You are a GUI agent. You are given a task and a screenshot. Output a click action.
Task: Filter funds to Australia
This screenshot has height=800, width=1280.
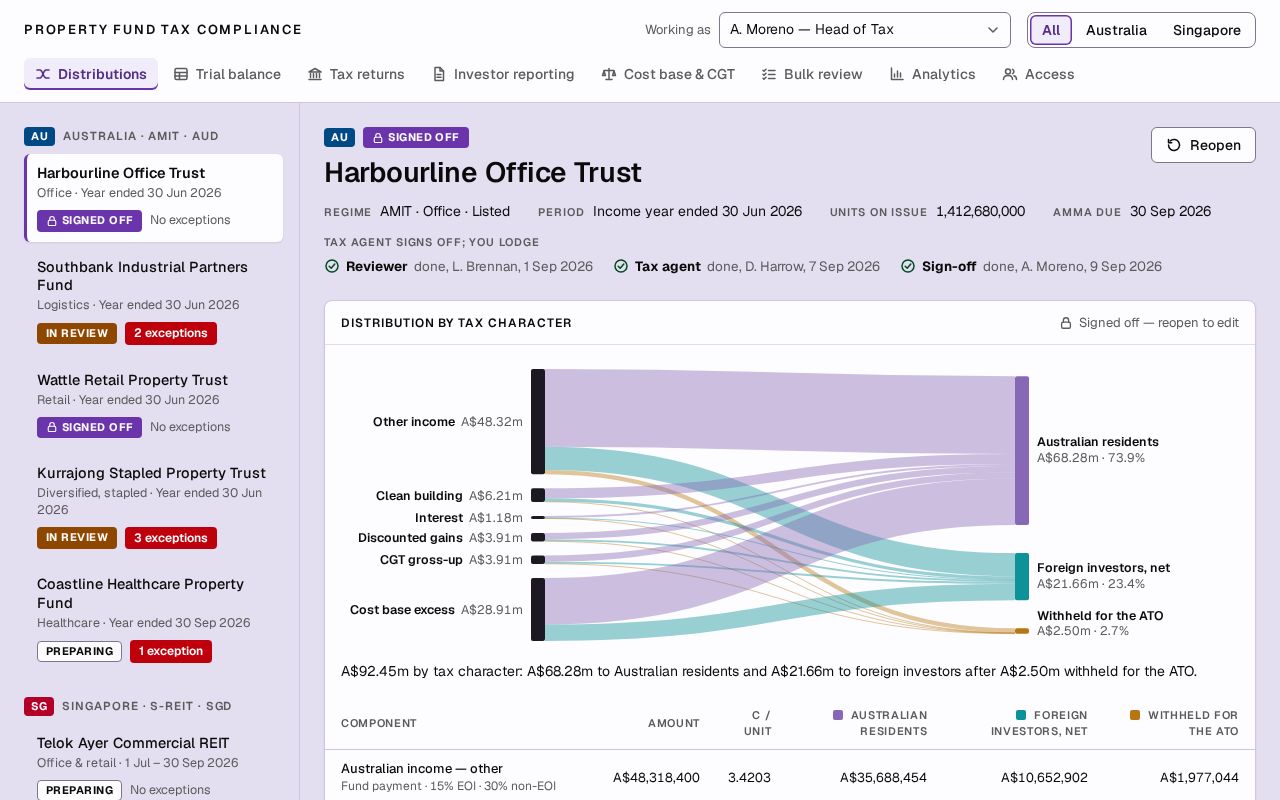(x=1116, y=30)
